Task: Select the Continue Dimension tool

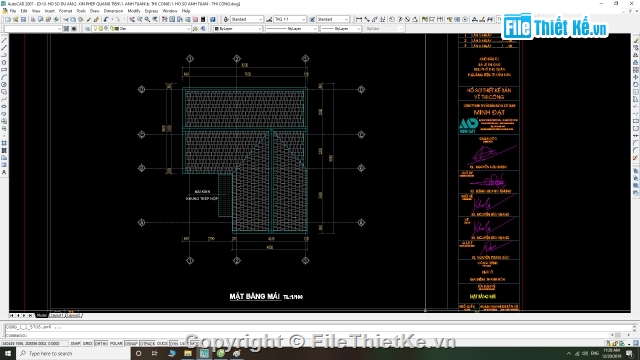Action: 440,19
